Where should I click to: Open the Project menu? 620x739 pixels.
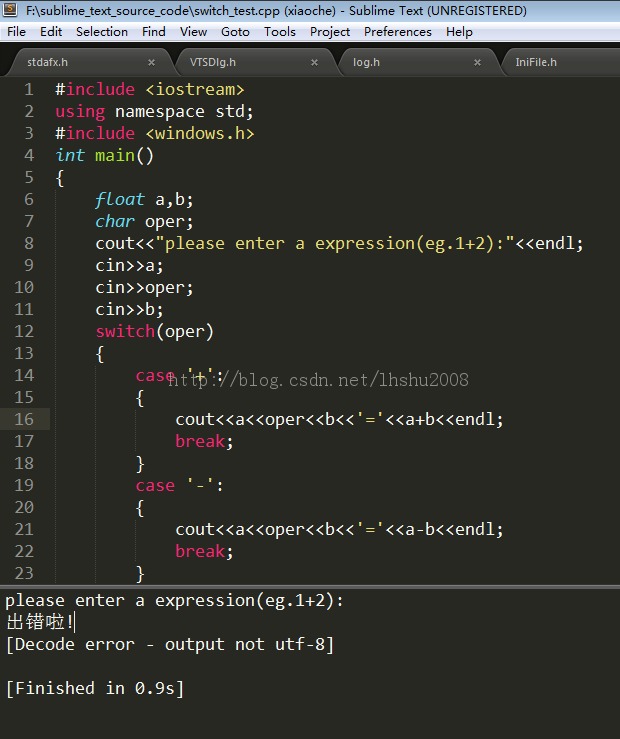pyautogui.click(x=330, y=31)
